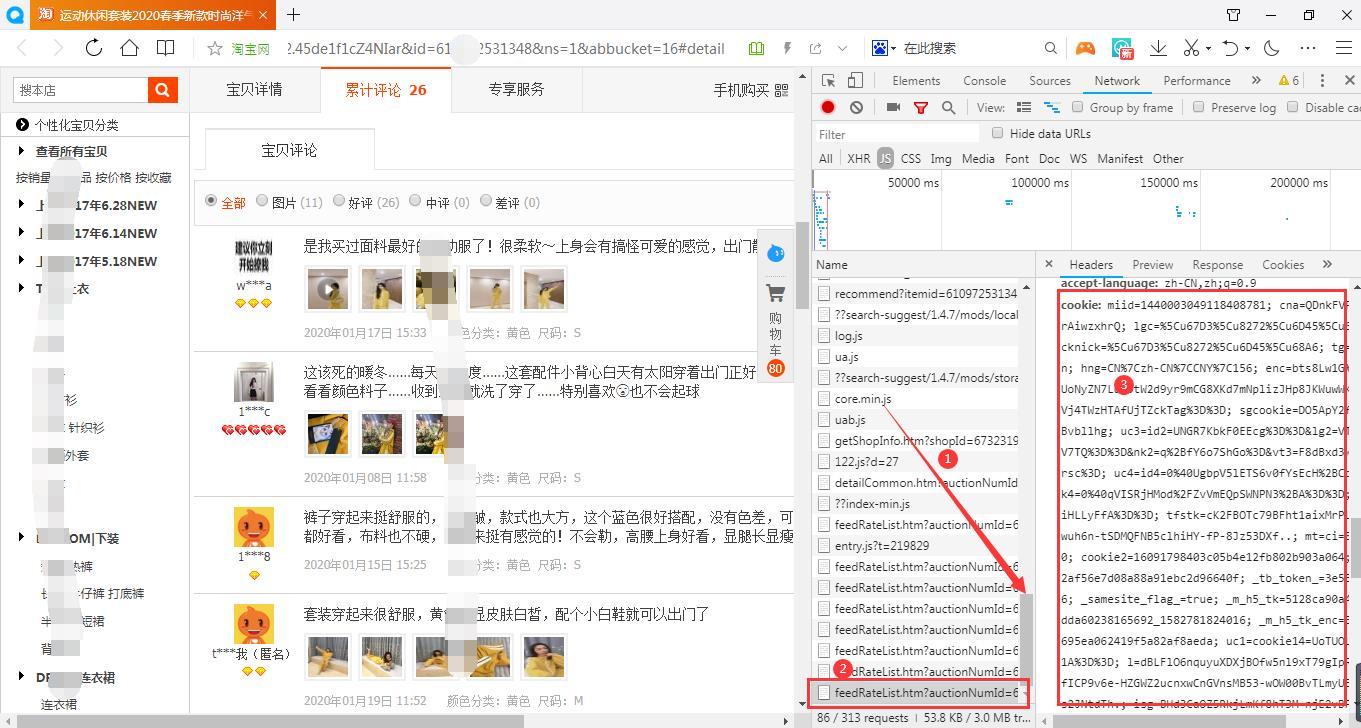Select 图片 reviews radio button

[262, 201]
